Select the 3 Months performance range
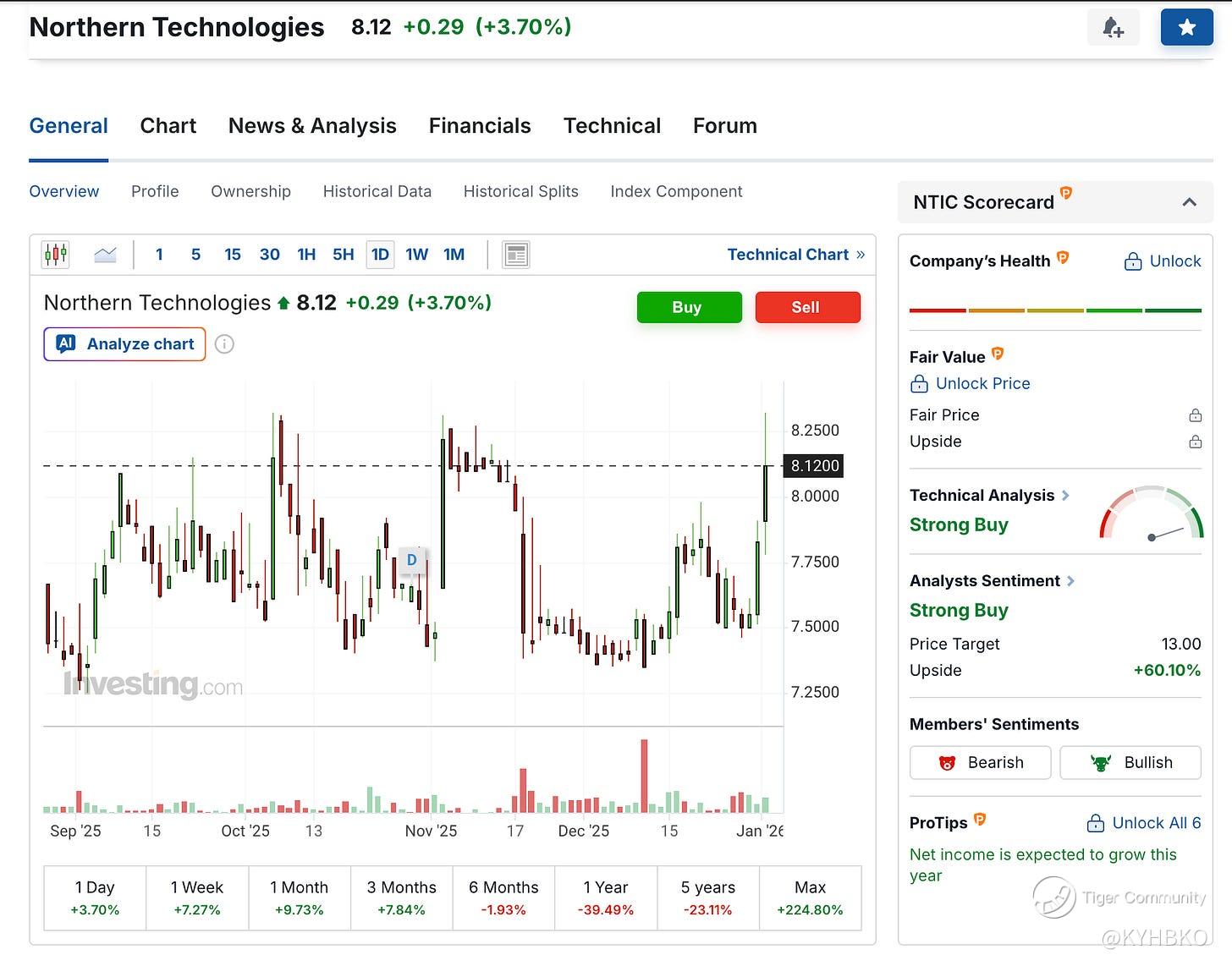This screenshot has width=1232, height=966. (x=402, y=897)
